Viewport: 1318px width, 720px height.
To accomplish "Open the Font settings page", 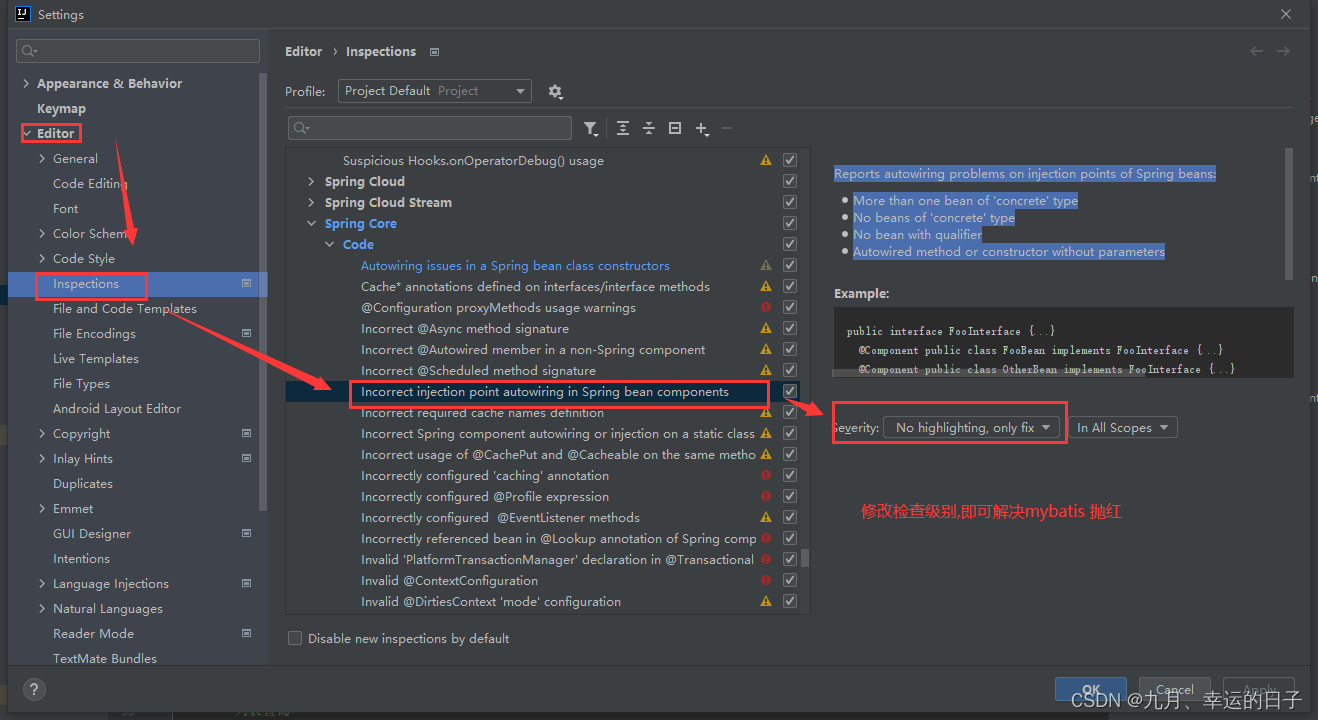I will click(65, 209).
